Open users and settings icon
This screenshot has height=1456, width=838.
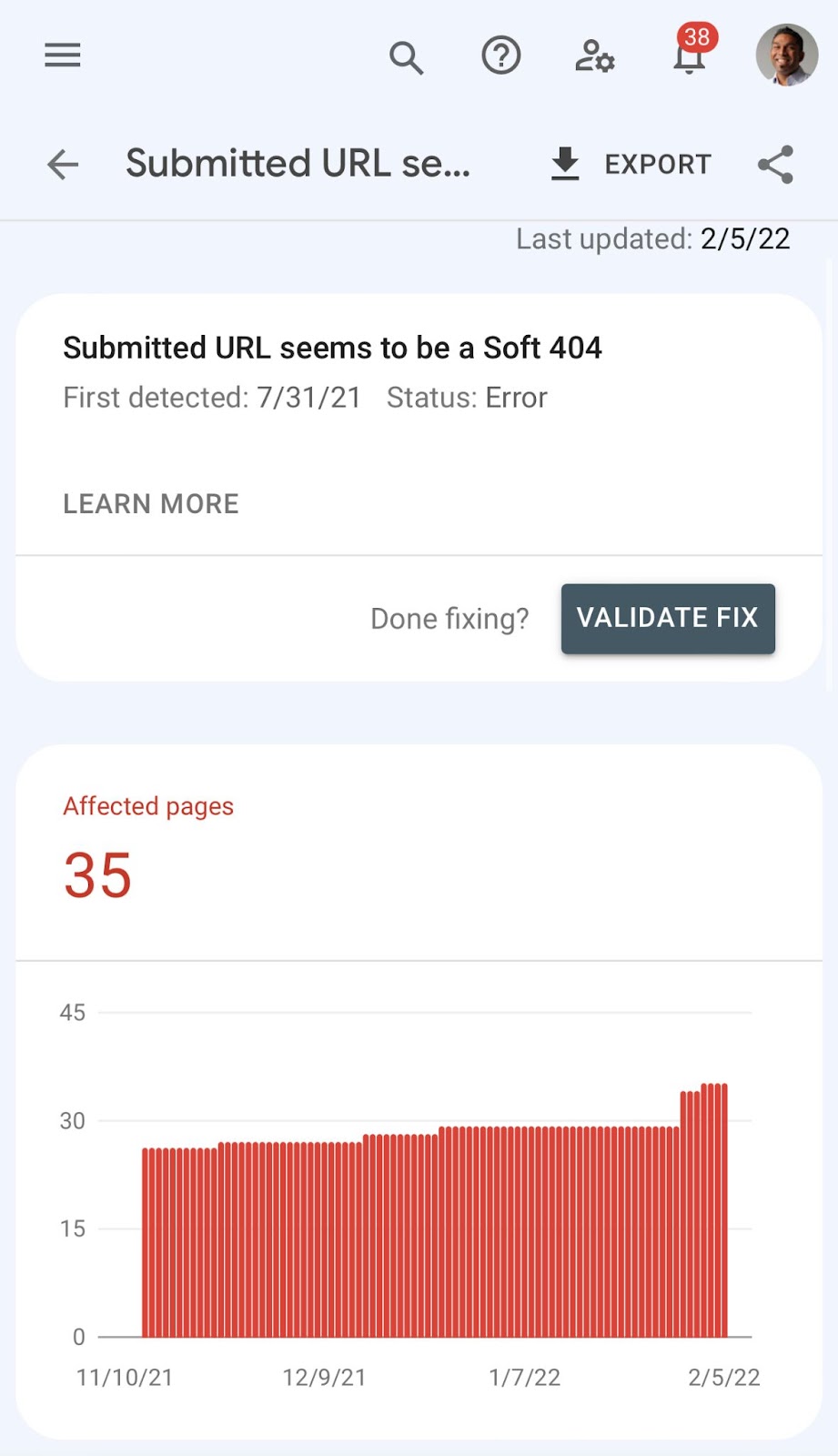click(595, 56)
